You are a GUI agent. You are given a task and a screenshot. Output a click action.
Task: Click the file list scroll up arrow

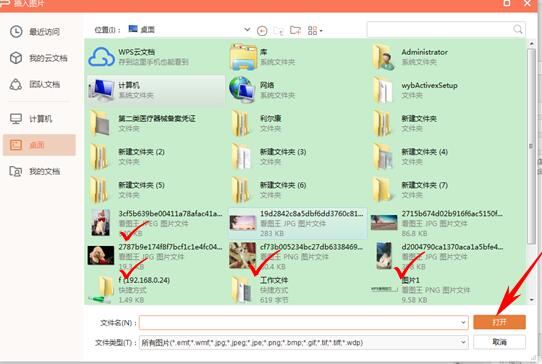pos(532,44)
